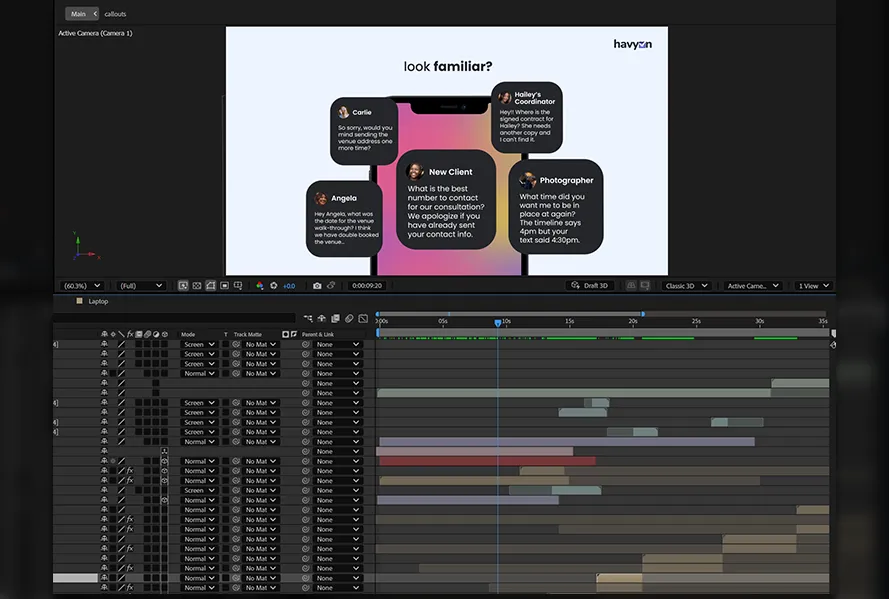Screen dimensions: 889x599
Task: Take a snapshot with the camera icon
Action: coord(317,286)
